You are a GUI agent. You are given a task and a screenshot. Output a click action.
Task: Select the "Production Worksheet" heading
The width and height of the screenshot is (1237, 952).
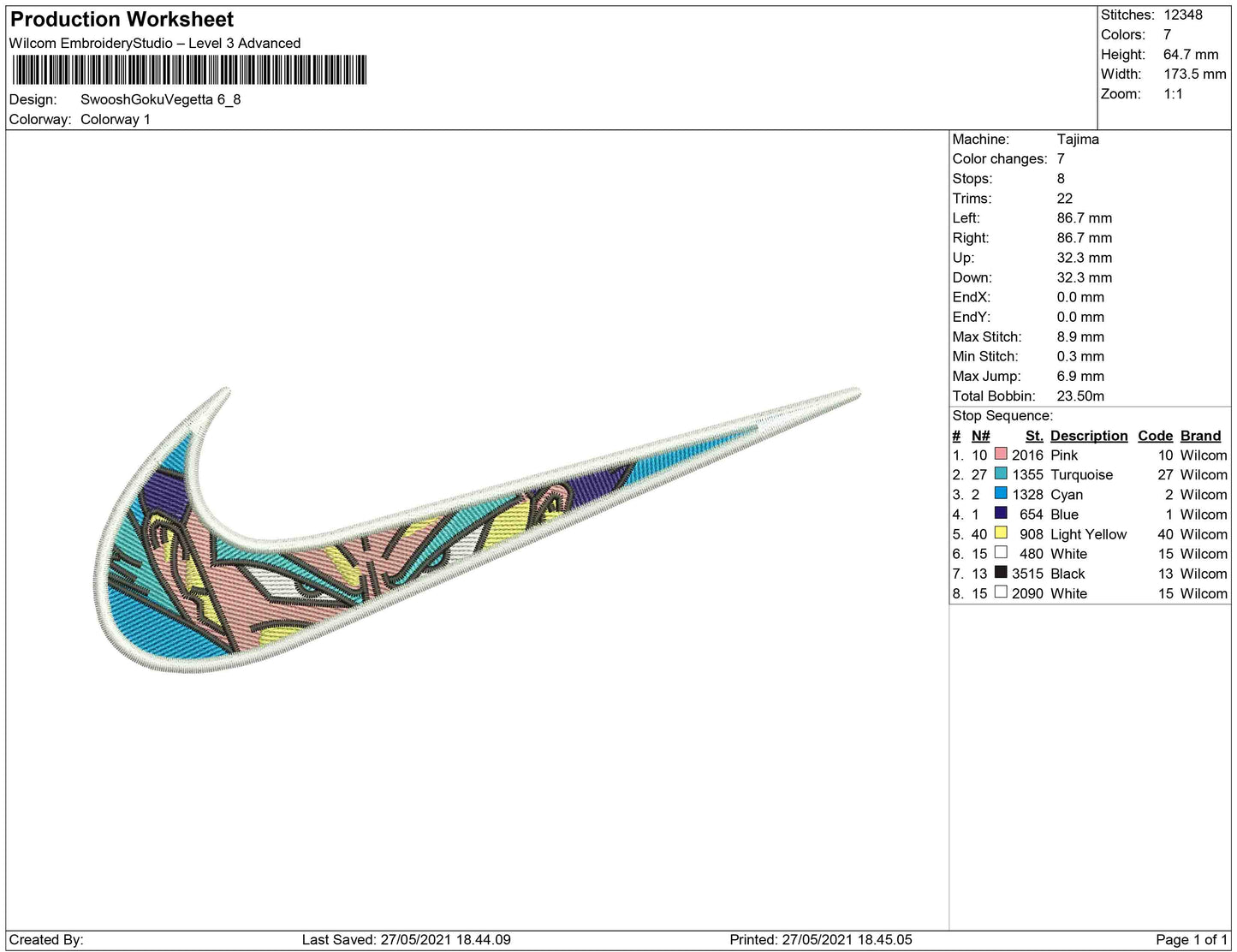pyautogui.click(x=122, y=20)
